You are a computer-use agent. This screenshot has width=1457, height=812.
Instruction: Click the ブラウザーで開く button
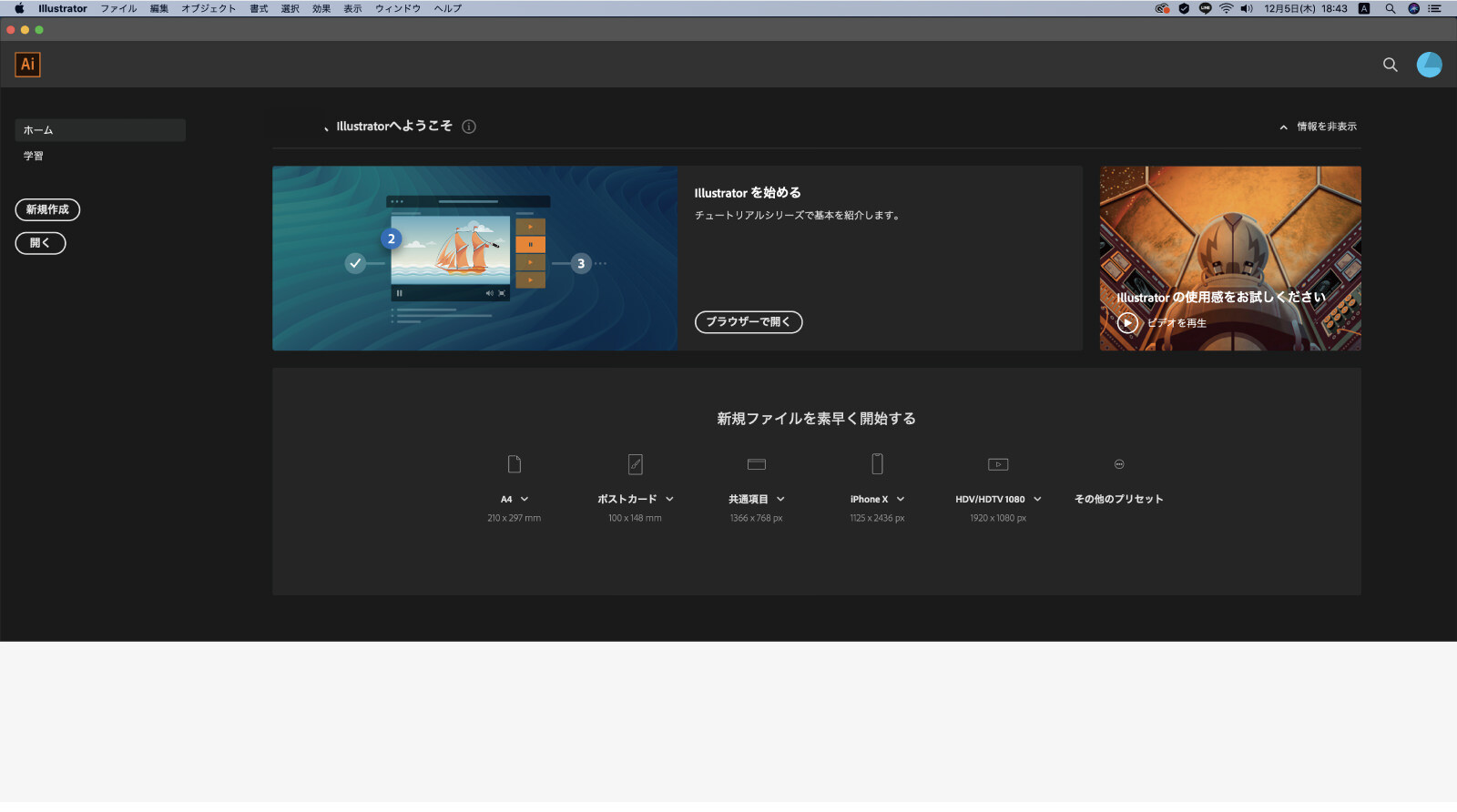pyautogui.click(x=749, y=322)
